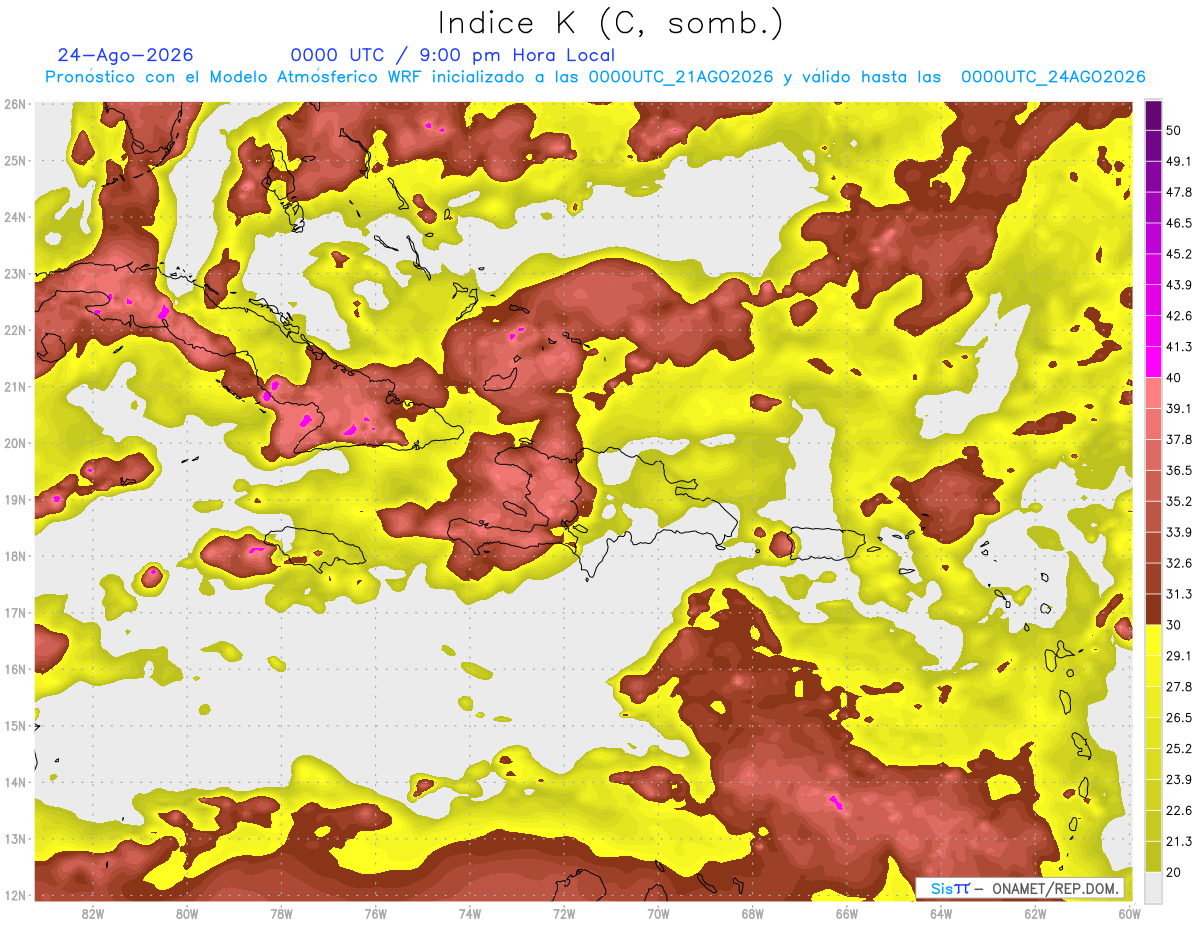Click the longitude label "74W"

pyautogui.click(x=470, y=913)
